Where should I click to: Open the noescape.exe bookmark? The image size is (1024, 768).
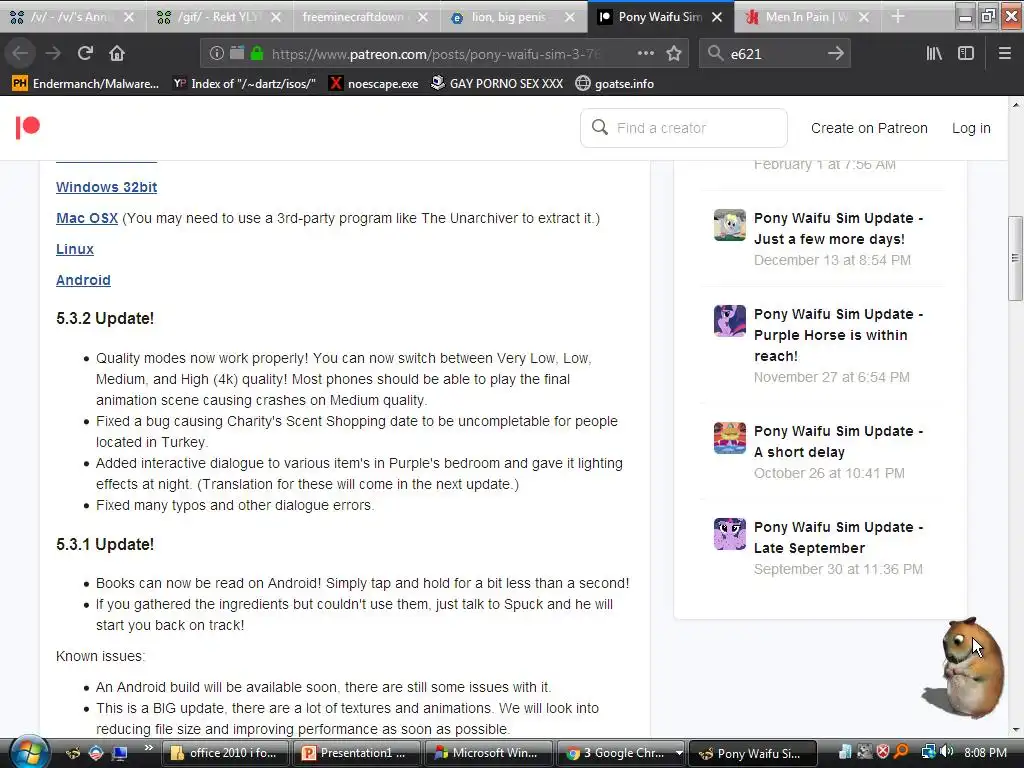[374, 84]
